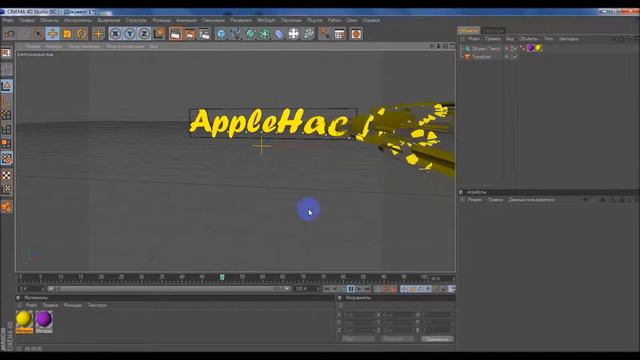Open the render settings icon
Image resolution: width=640 pixels, height=360 pixels.
tap(204, 34)
